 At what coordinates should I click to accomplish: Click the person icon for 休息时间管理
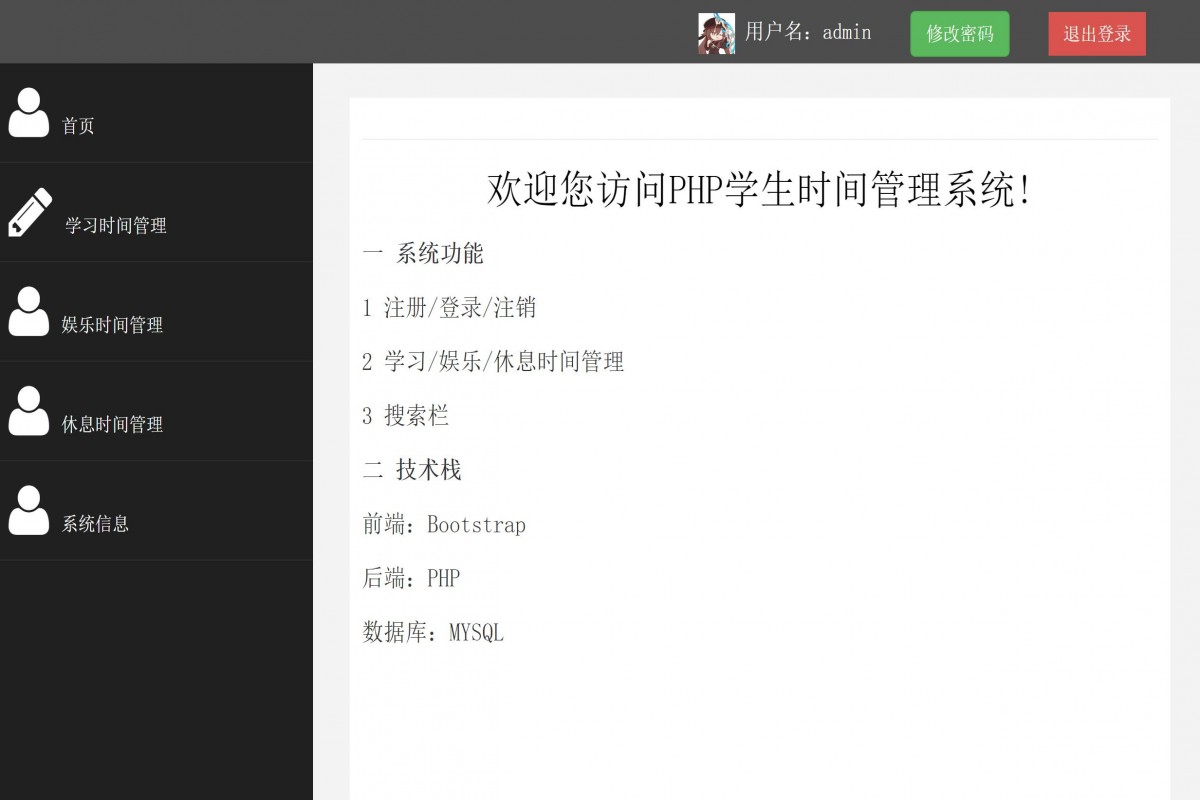[x=29, y=411]
